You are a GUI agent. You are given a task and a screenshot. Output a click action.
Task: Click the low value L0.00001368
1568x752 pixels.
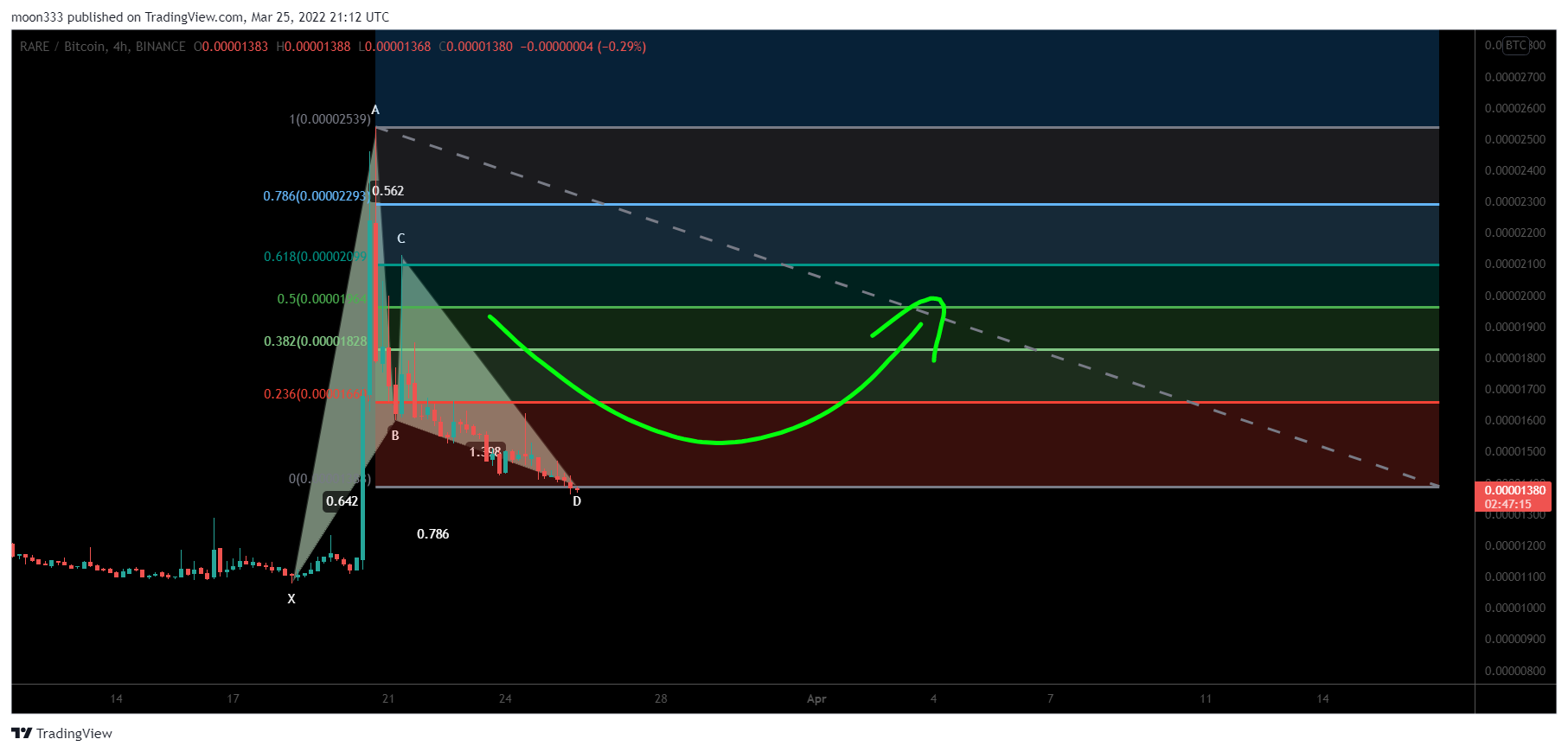point(394,47)
